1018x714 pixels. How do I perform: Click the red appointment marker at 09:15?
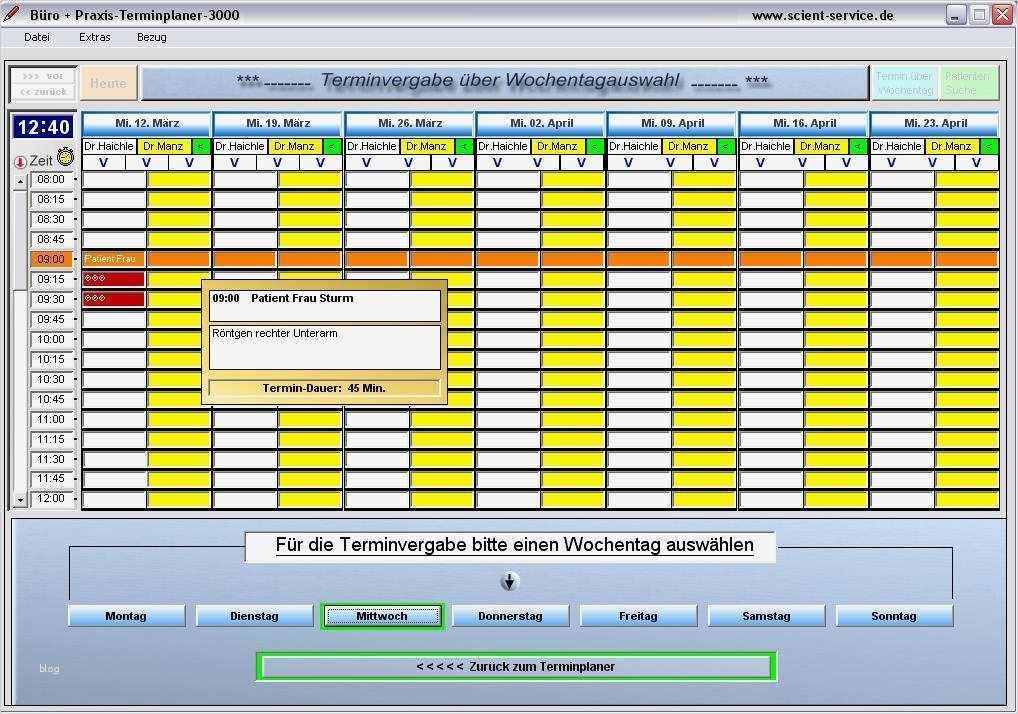(x=113, y=278)
